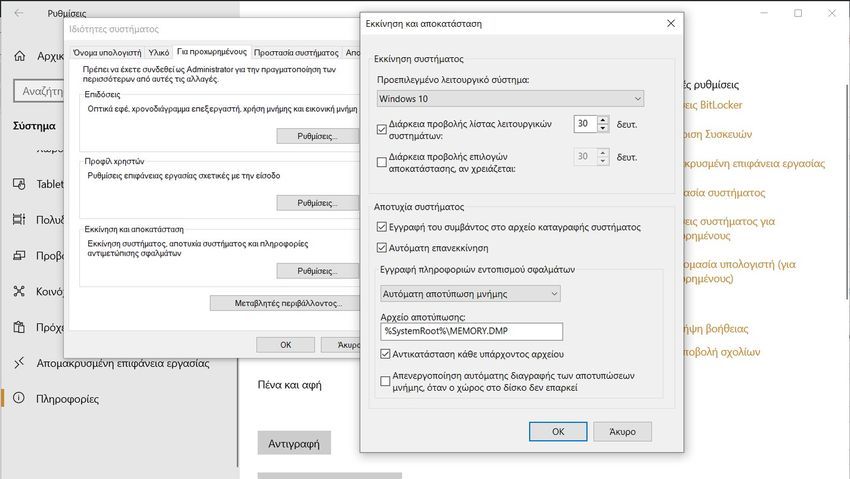The width and height of the screenshot is (850, 479).
Task: Disable the Αυτόματη επανεκκίνηση checkbox
Action: coord(381,247)
